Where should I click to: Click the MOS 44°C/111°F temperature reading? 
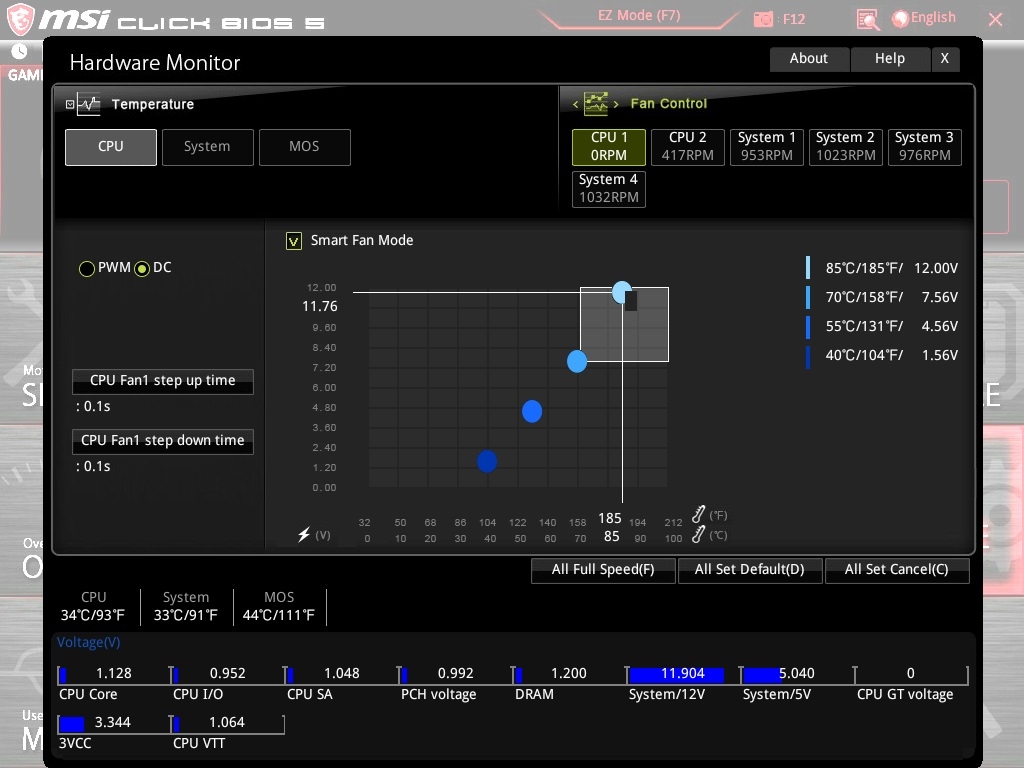point(279,607)
